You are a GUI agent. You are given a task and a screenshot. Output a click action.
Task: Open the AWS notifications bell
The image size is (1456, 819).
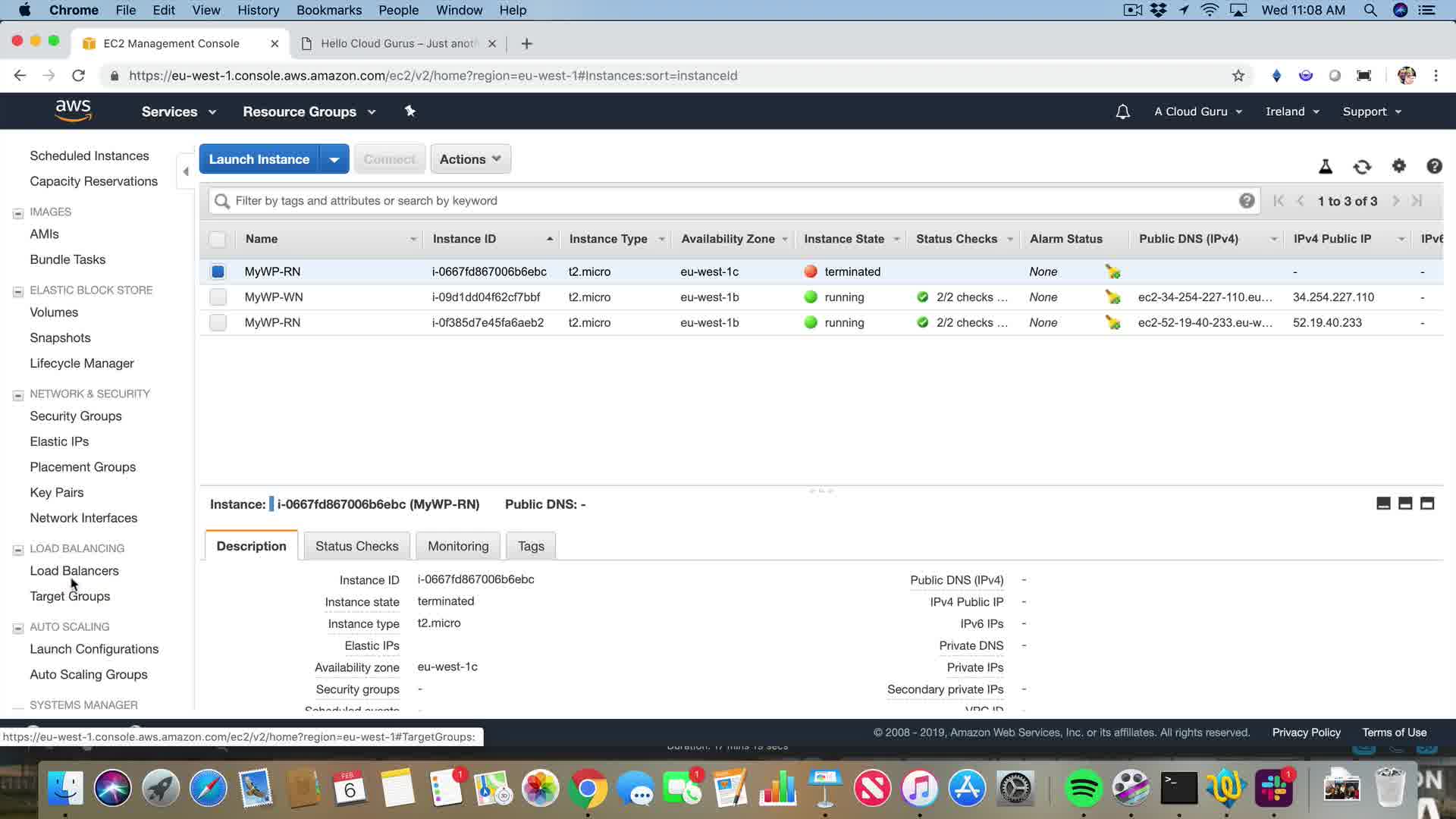point(1122,111)
